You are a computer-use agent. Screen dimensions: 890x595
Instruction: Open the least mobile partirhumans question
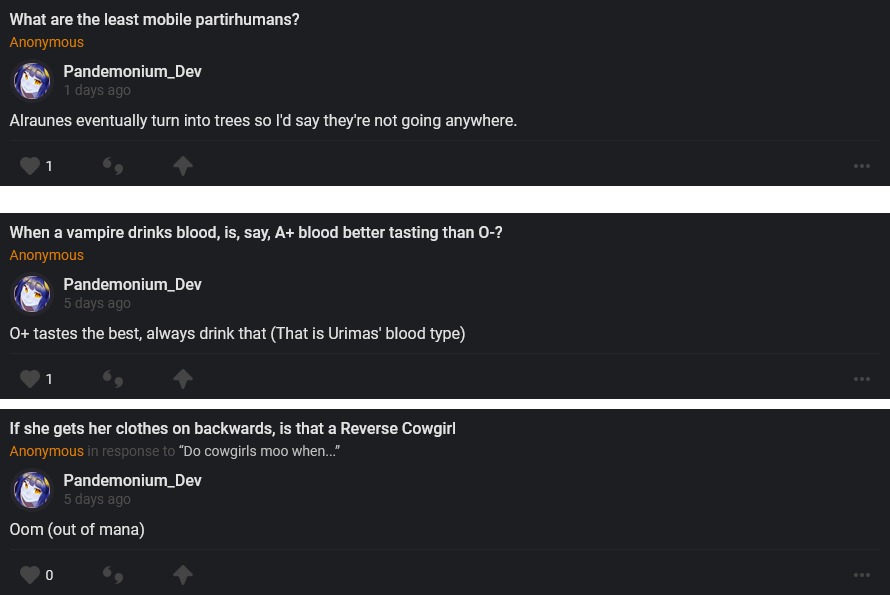coord(154,20)
